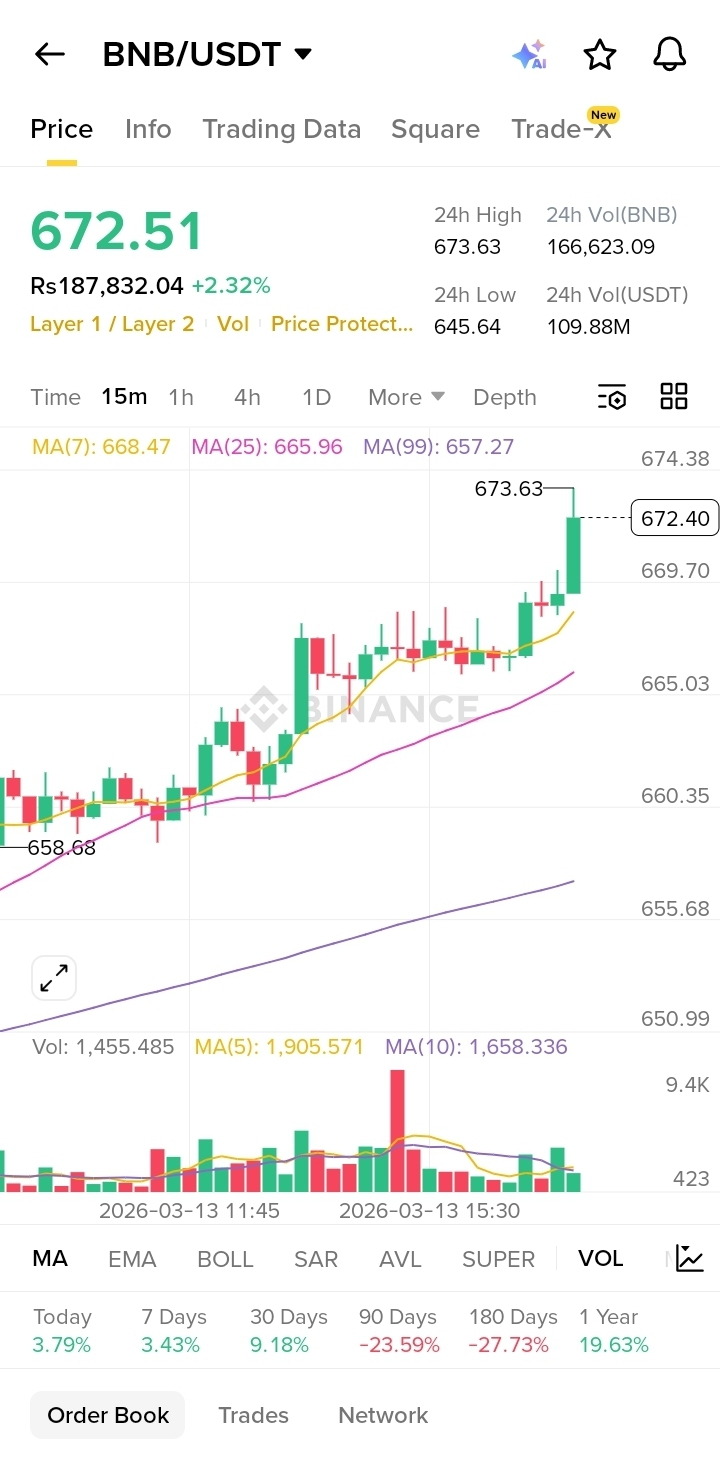This screenshot has width=720, height=1469.
Task: Select the 1h chart interval
Action: pyautogui.click(x=181, y=397)
